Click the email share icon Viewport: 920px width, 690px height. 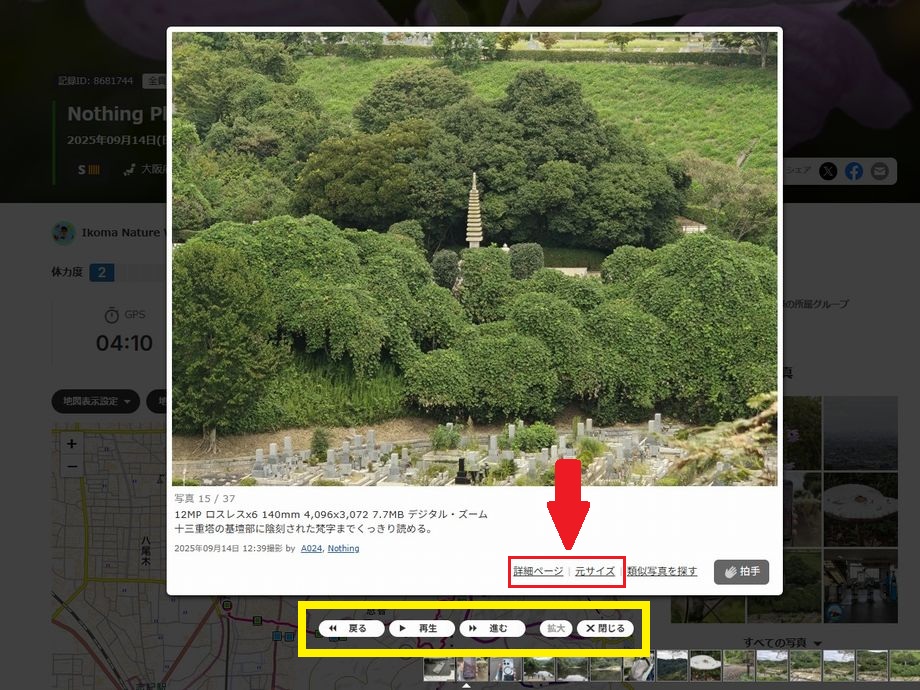point(879,171)
